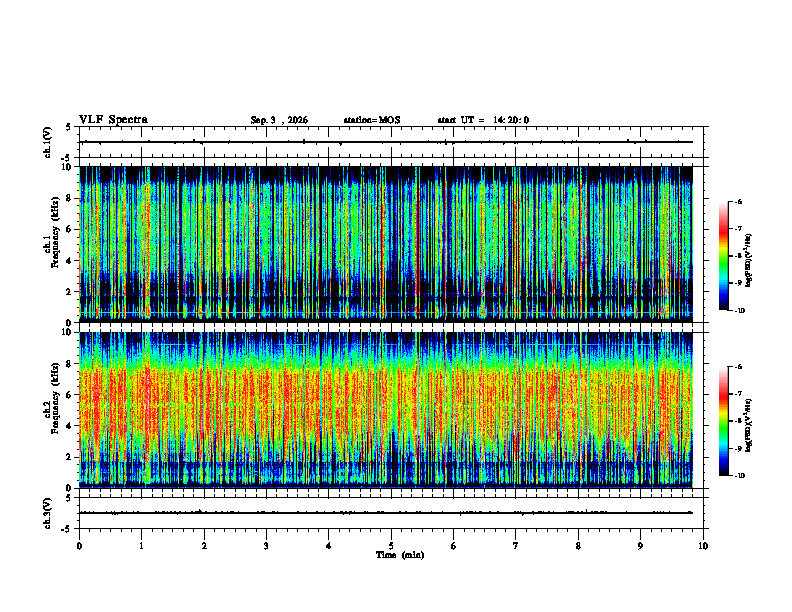
Task: Click the ch.3(V) waveform strip at bottom
Action: [391, 513]
